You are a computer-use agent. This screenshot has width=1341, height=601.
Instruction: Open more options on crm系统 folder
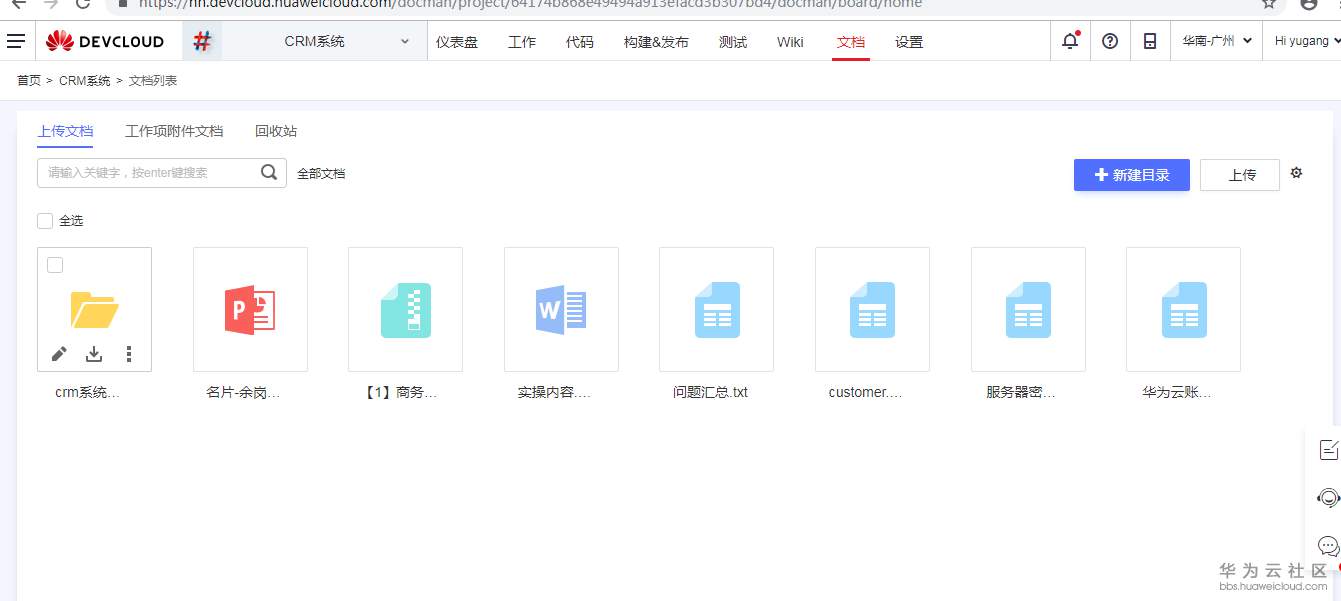coord(129,353)
